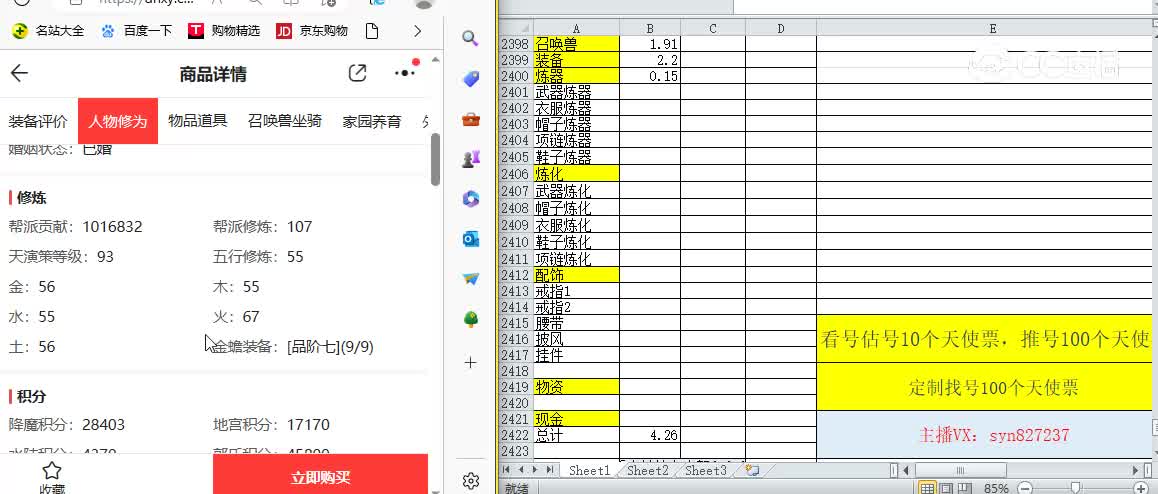Select column A header in Excel
The height and width of the screenshot is (494, 1158).
[x=576, y=28]
